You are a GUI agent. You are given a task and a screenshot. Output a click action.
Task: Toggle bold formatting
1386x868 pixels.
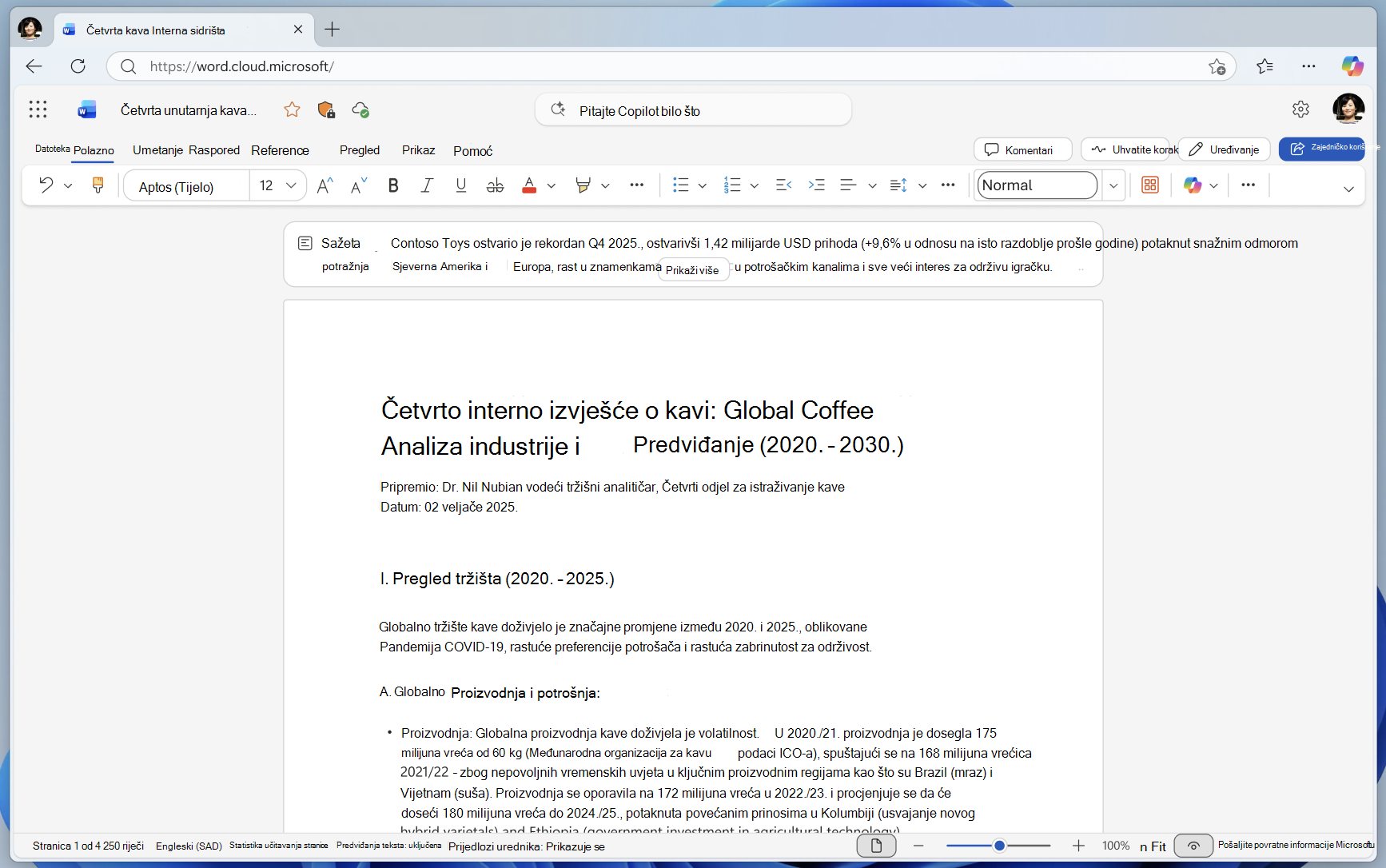(393, 185)
